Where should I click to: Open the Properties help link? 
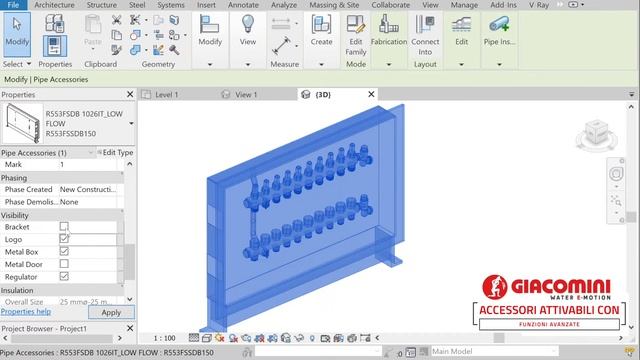coord(26,312)
